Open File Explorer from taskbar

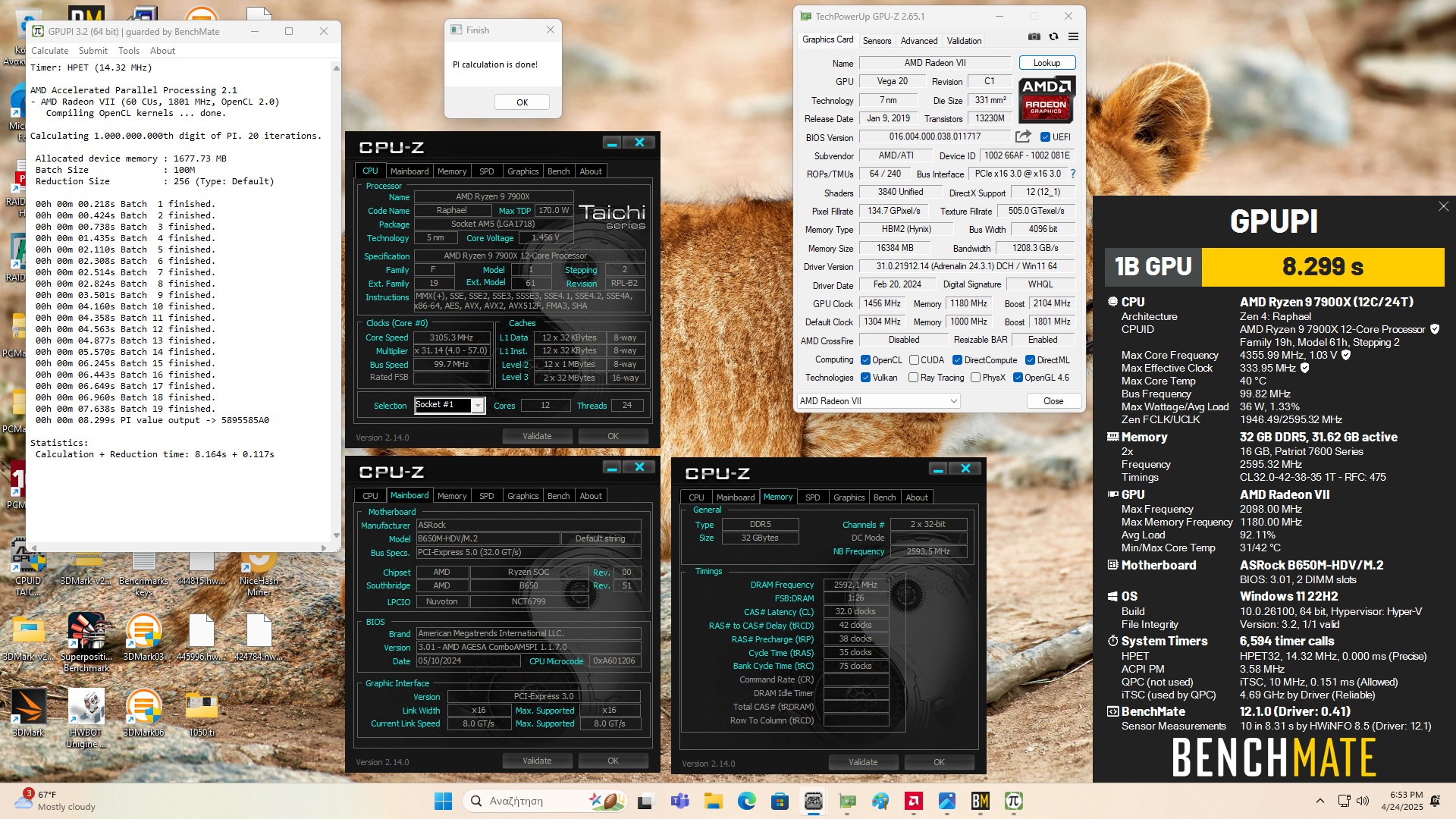pos(713,801)
